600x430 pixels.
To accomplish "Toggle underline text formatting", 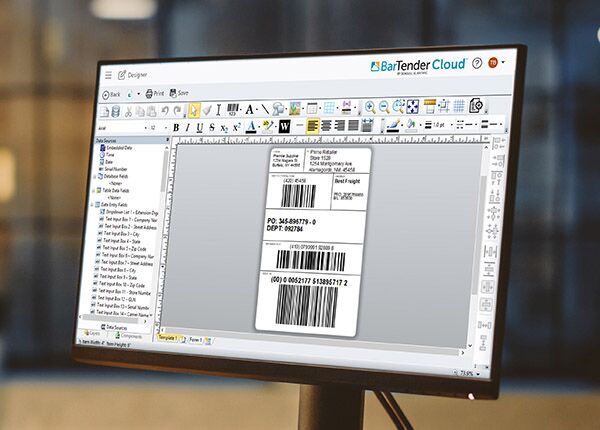I will (x=200, y=127).
